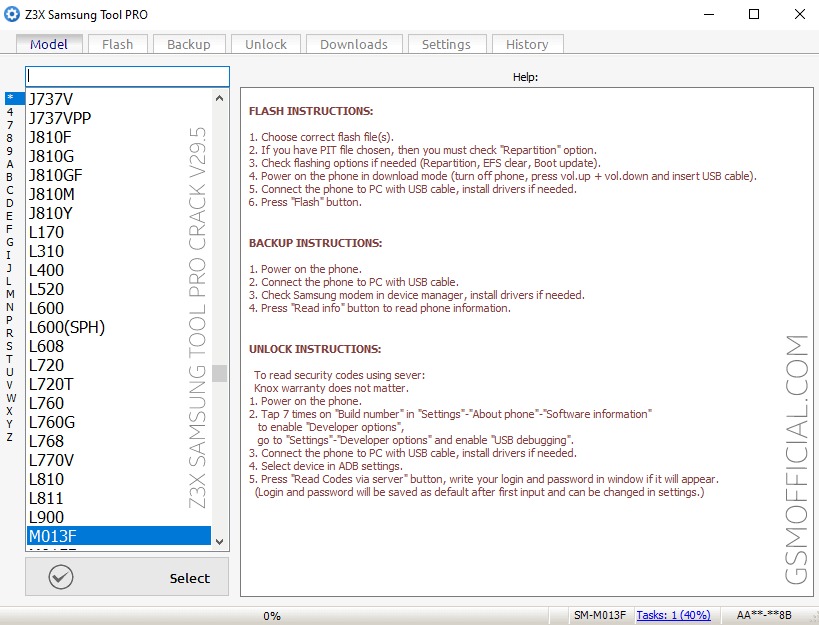The width and height of the screenshot is (819, 625).
Task: Select model J810Y in list
Action: (x=119, y=213)
